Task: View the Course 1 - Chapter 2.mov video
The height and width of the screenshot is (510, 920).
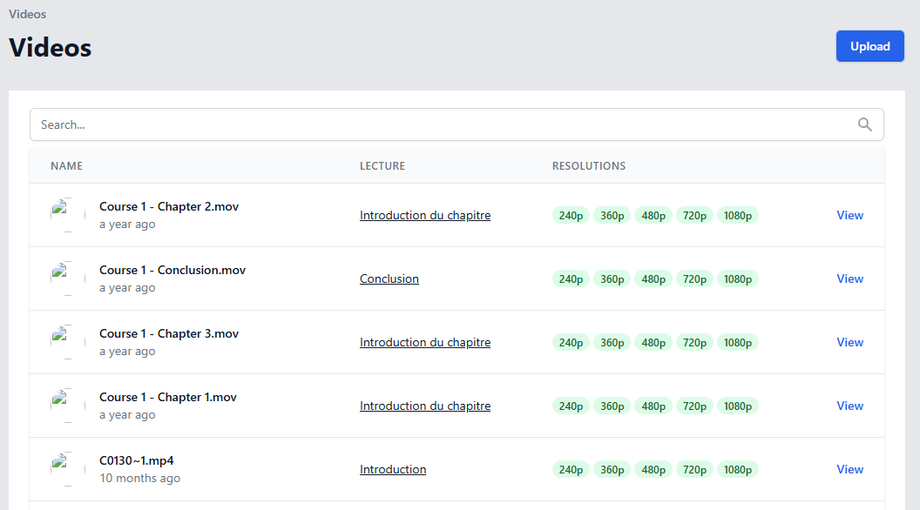Action: coord(850,215)
